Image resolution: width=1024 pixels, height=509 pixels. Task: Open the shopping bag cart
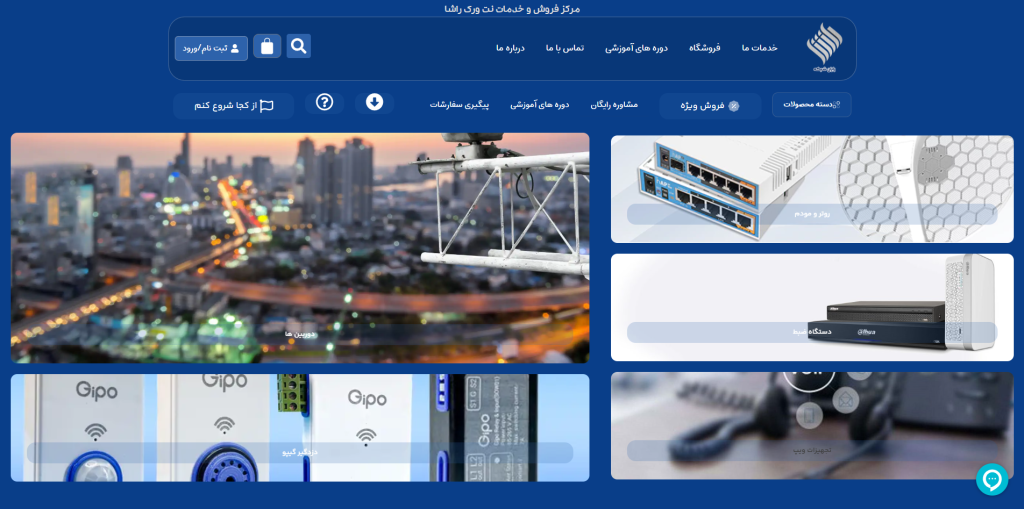(267, 46)
